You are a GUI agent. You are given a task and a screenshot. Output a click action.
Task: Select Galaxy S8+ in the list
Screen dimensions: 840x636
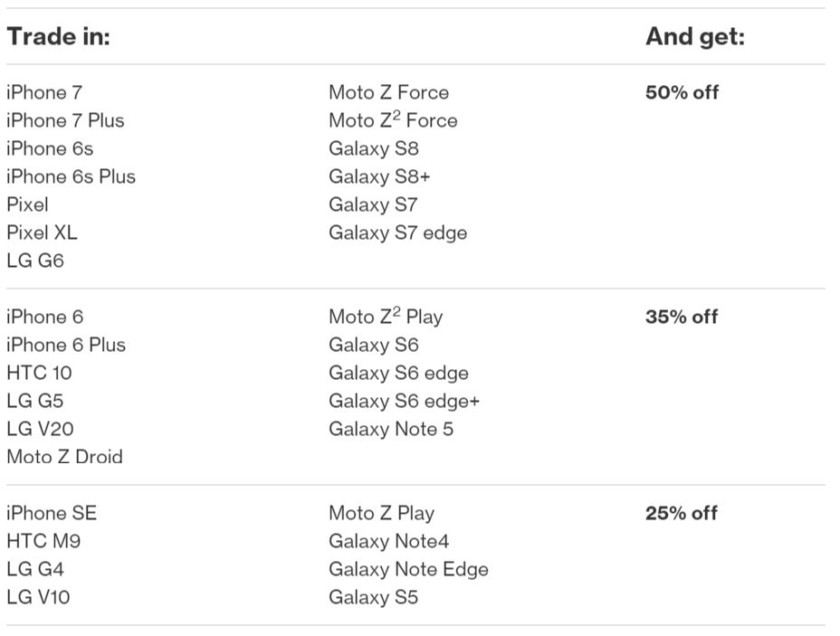[379, 176]
